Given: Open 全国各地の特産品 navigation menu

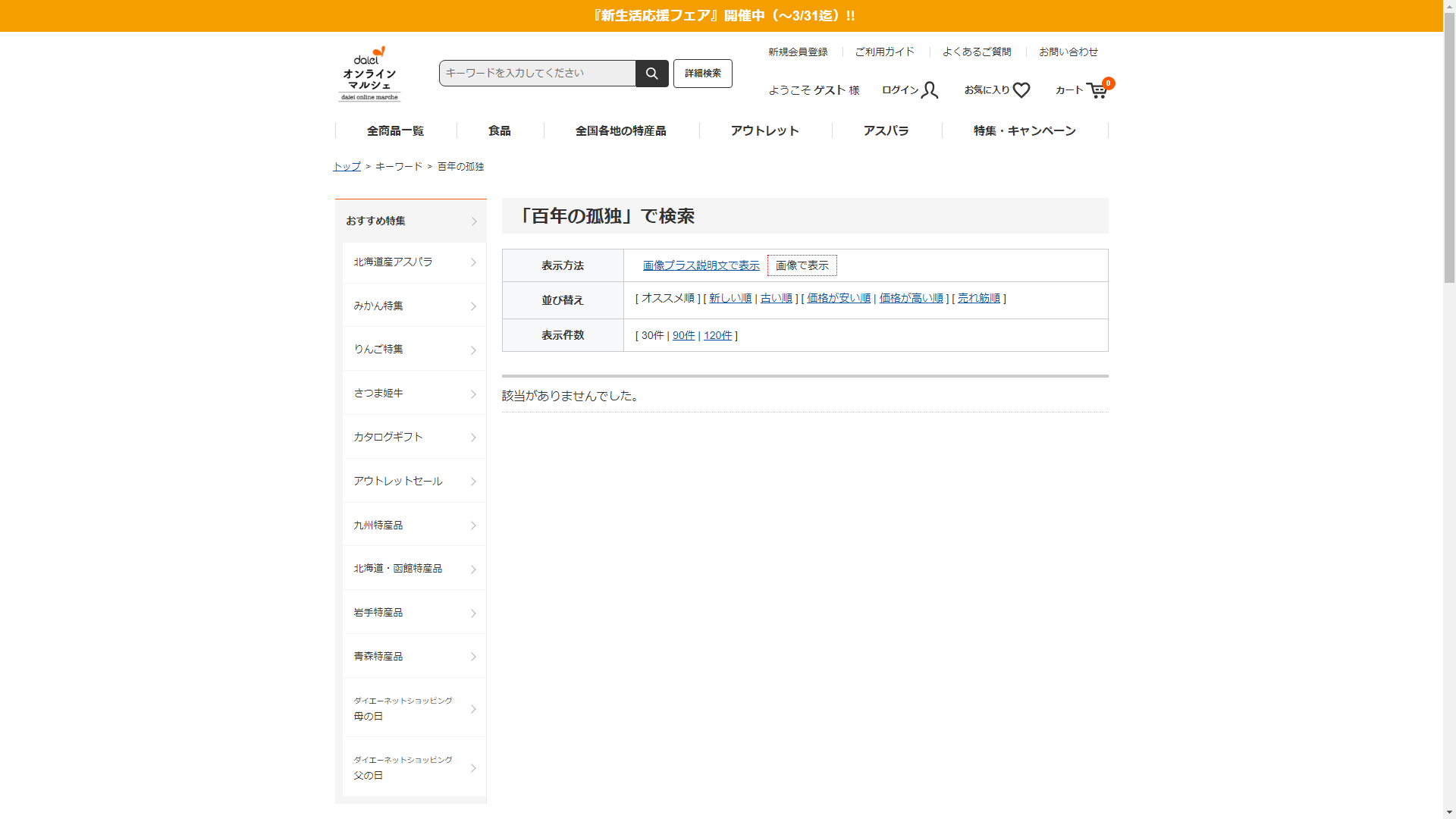Looking at the screenshot, I should [620, 130].
